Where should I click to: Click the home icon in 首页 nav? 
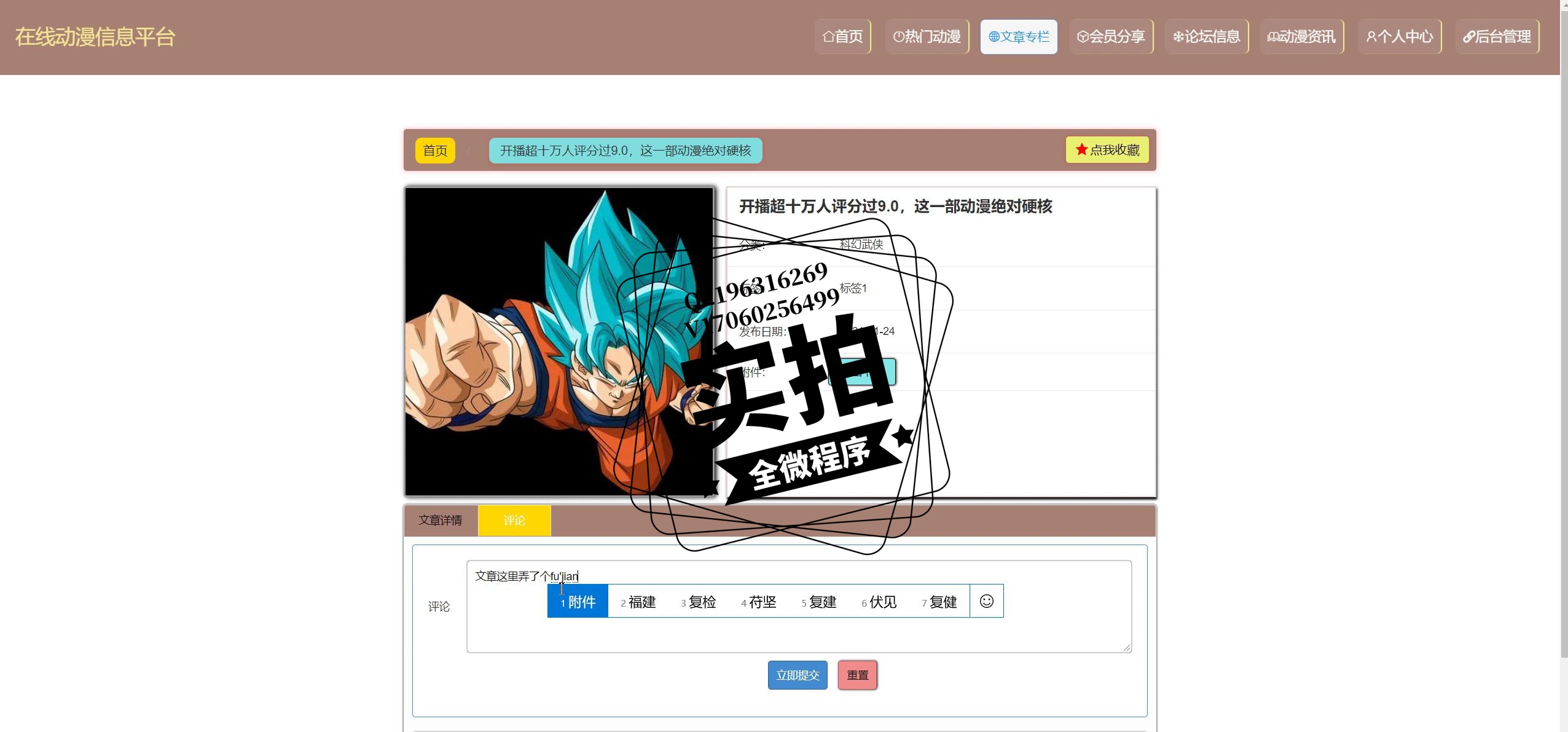pos(828,37)
